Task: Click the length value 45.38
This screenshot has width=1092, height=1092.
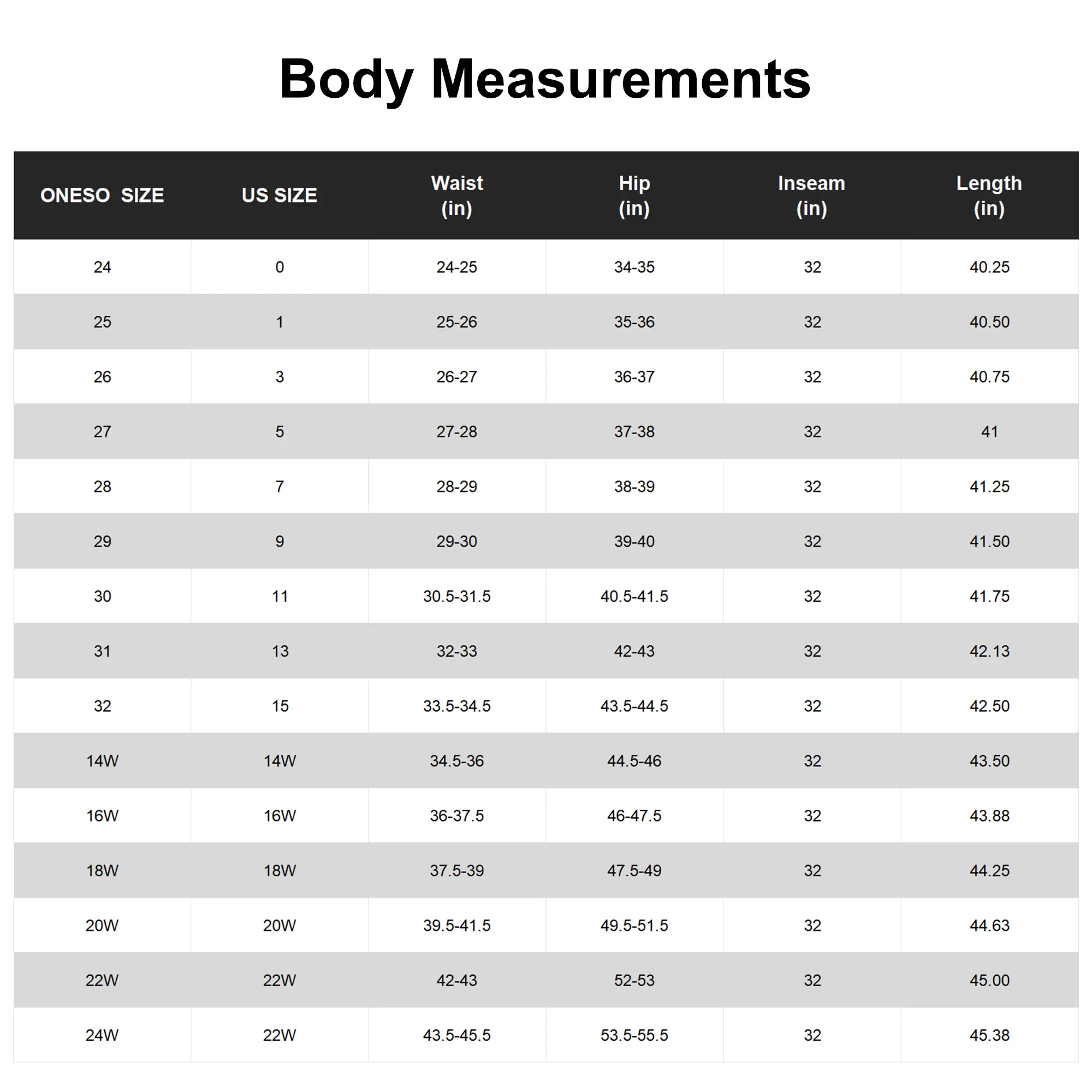Action: coord(989,1034)
